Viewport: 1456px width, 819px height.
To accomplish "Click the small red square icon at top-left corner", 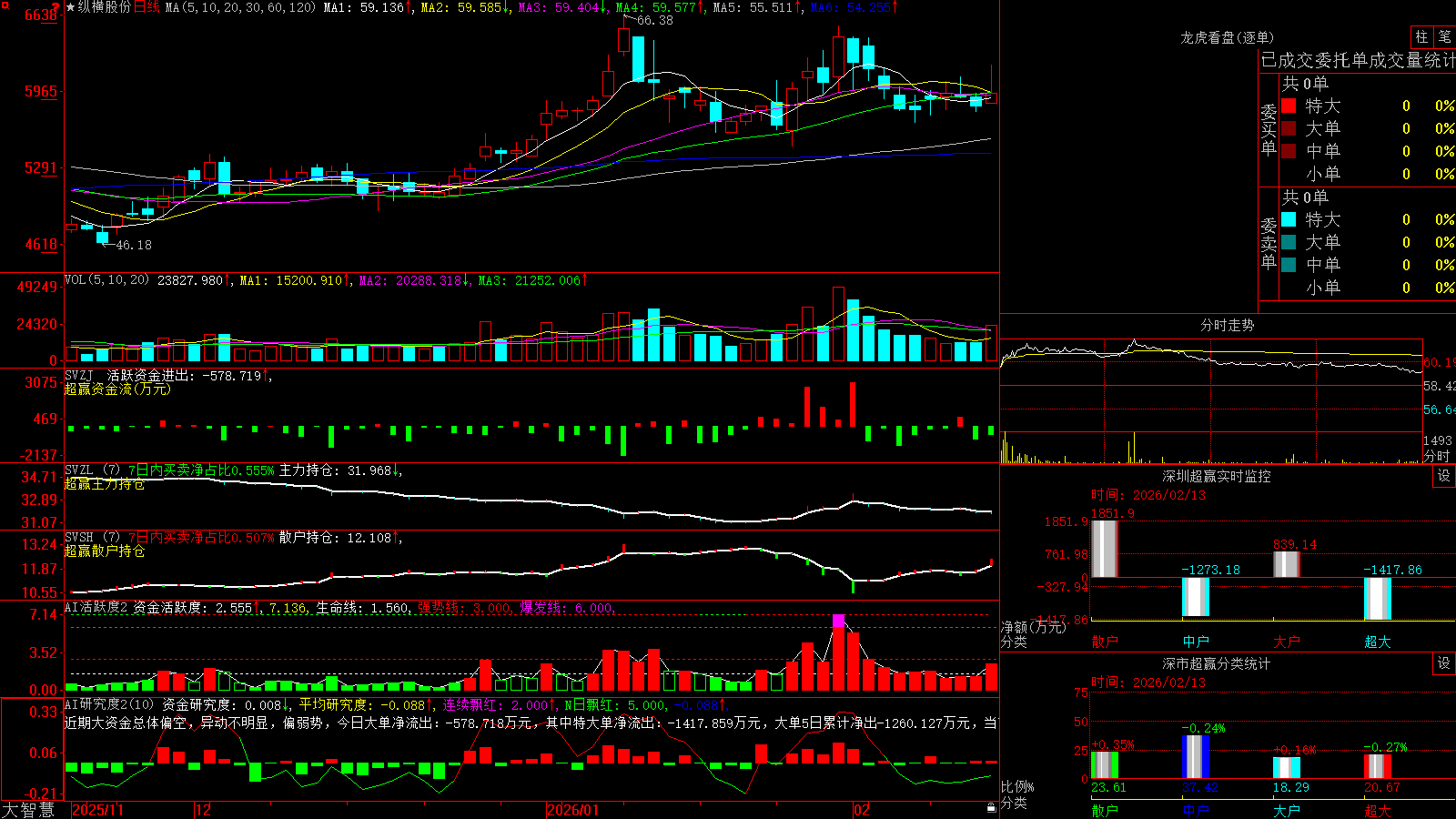I will [5, 5].
